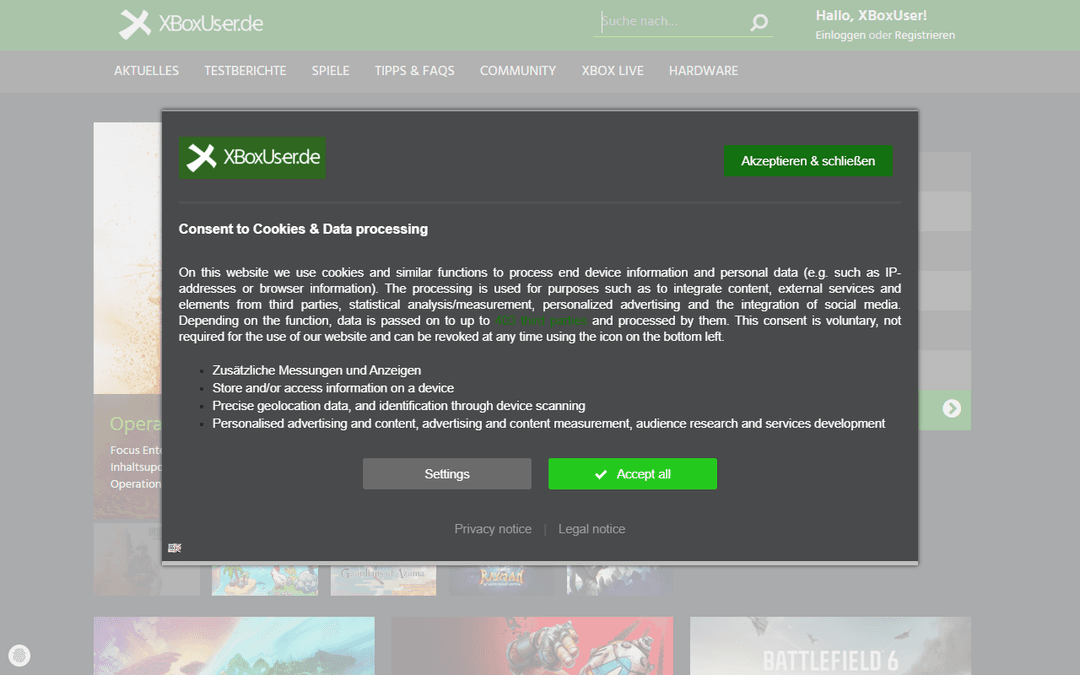Click the XBoxUser.de logo inside consent dialog

coord(253,158)
